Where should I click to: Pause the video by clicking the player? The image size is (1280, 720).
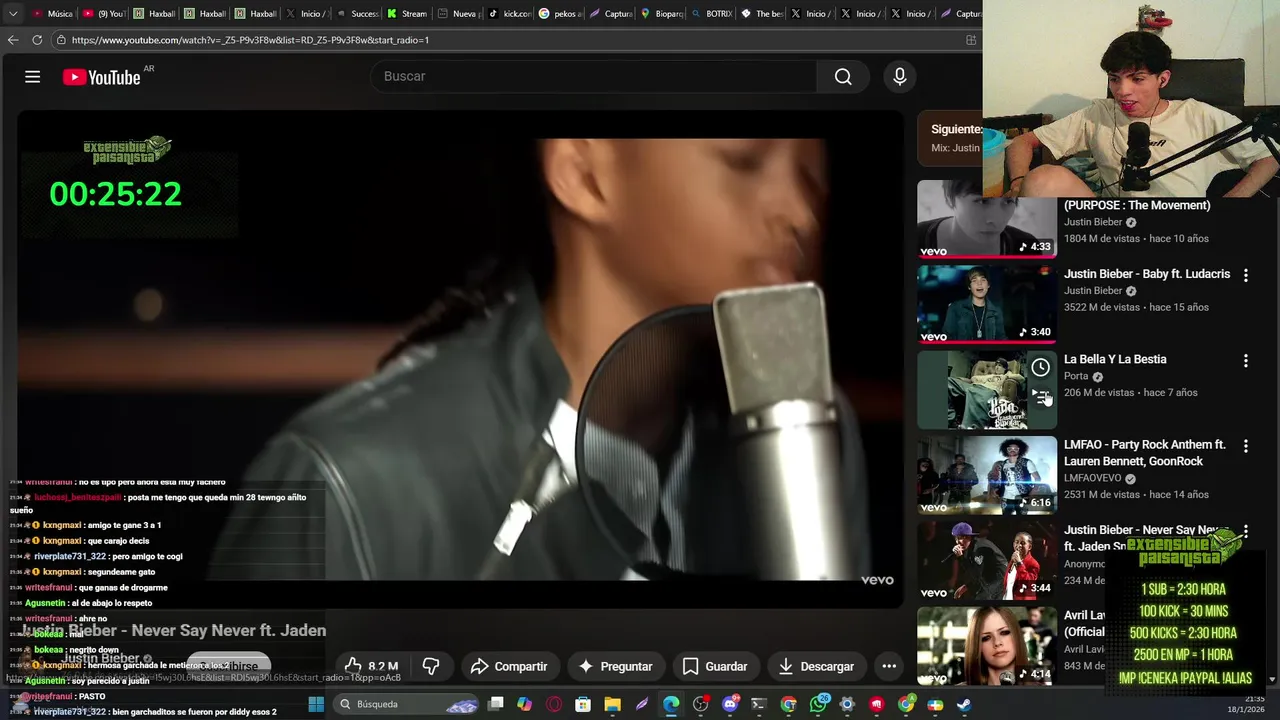point(460,358)
